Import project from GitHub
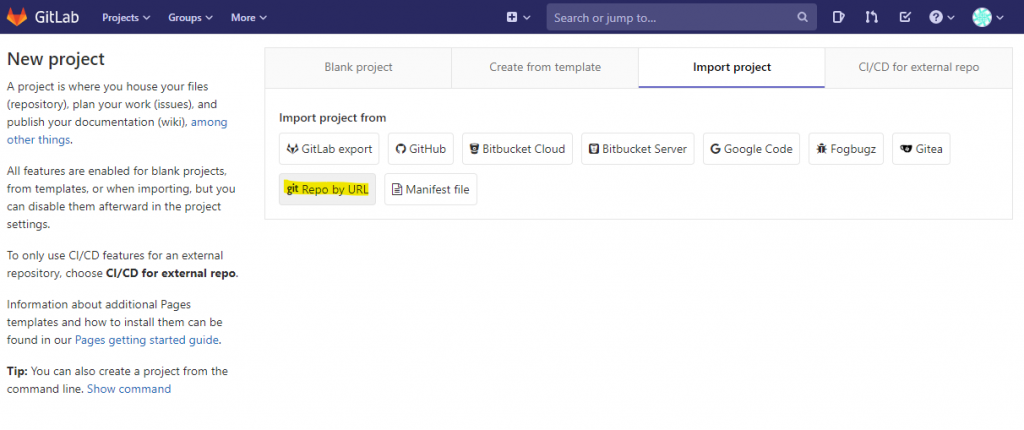Viewport: 1024px width, 430px height. point(421,149)
